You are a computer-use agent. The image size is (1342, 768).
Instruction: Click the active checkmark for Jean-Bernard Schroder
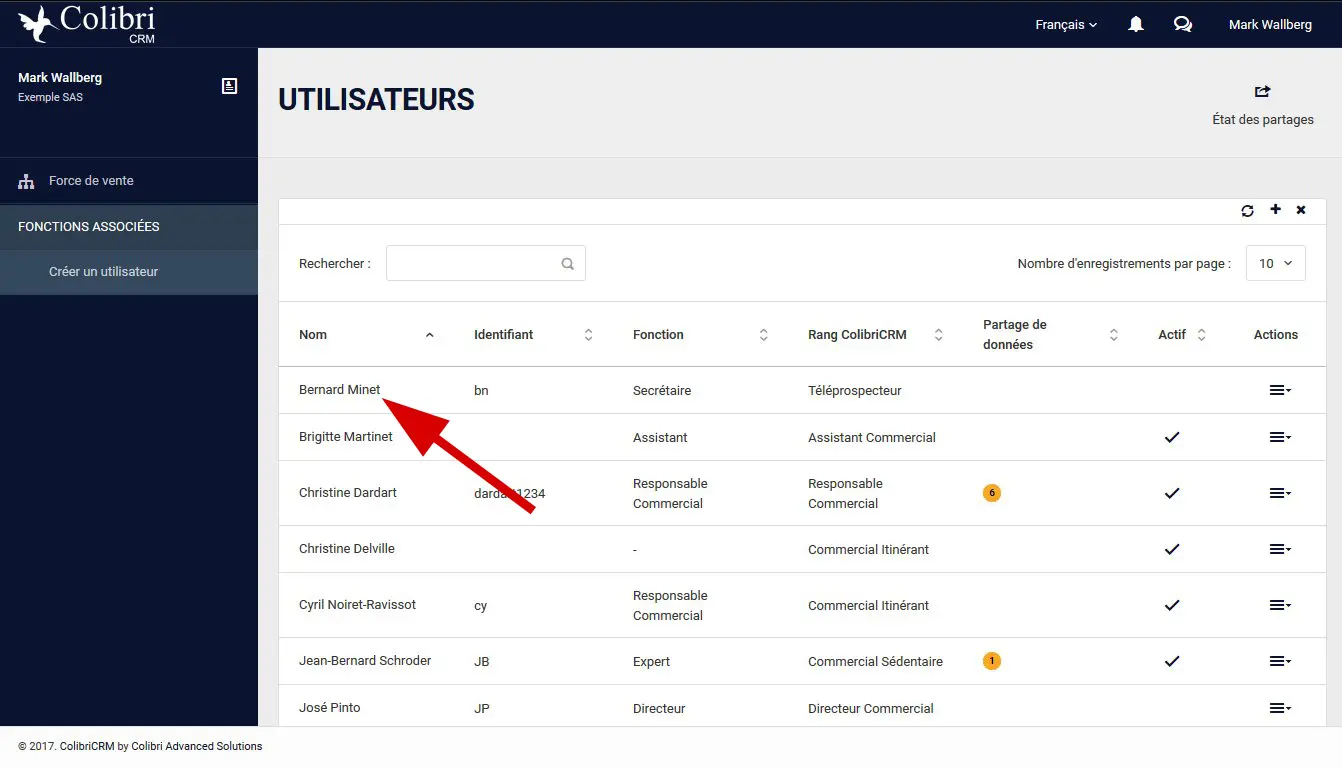pyautogui.click(x=1172, y=661)
